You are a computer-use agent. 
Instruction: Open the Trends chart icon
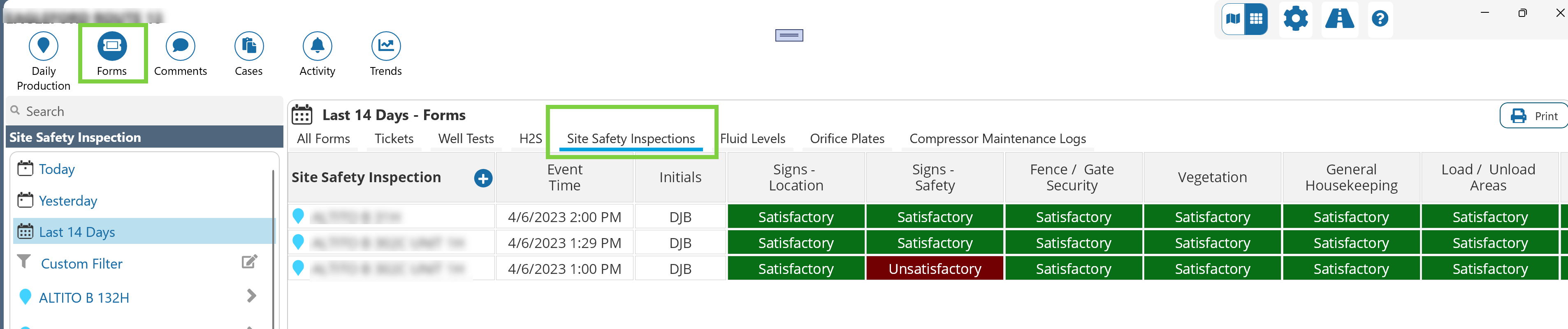click(x=385, y=47)
